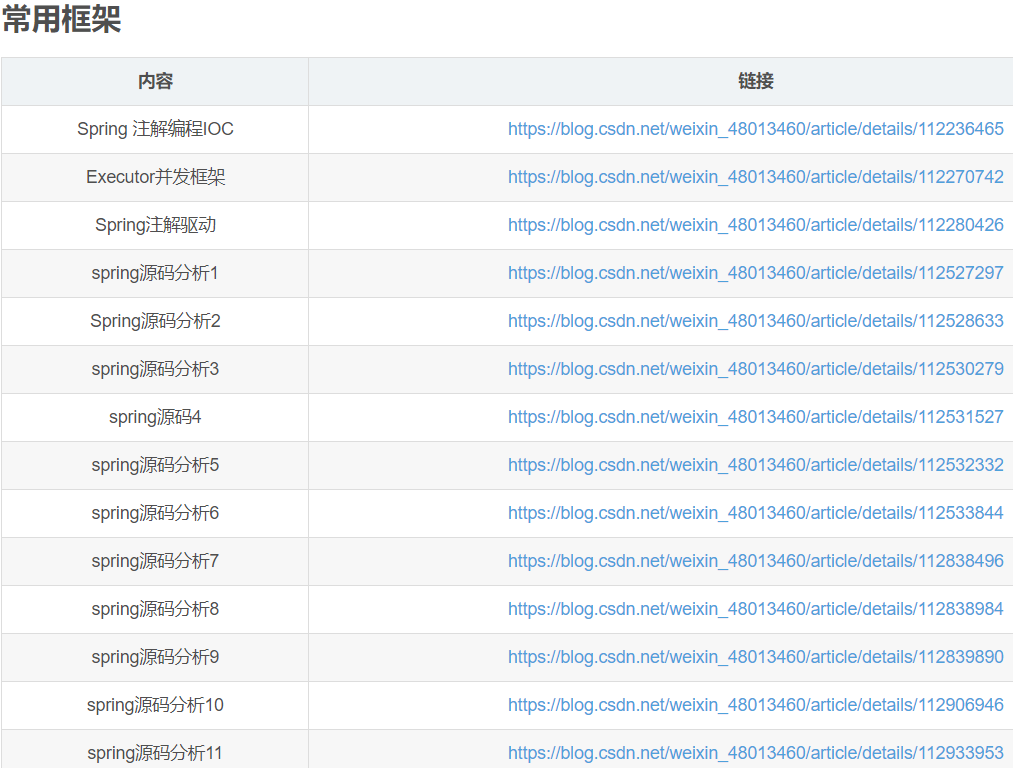
Task: Open link ending in 112530279
Action: click(x=755, y=369)
